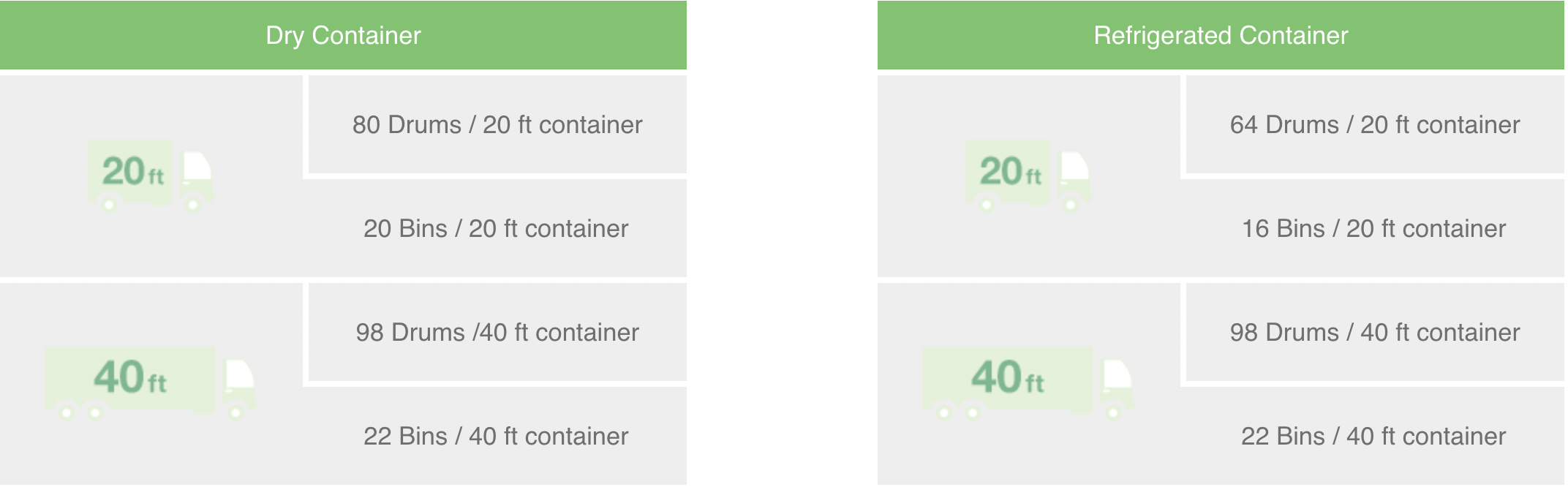The width and height of the screenshot is (1568, 487).
Task: Click the cab of the Refrigerated 40 ft truck
Action: click(x=1116, y=382)
